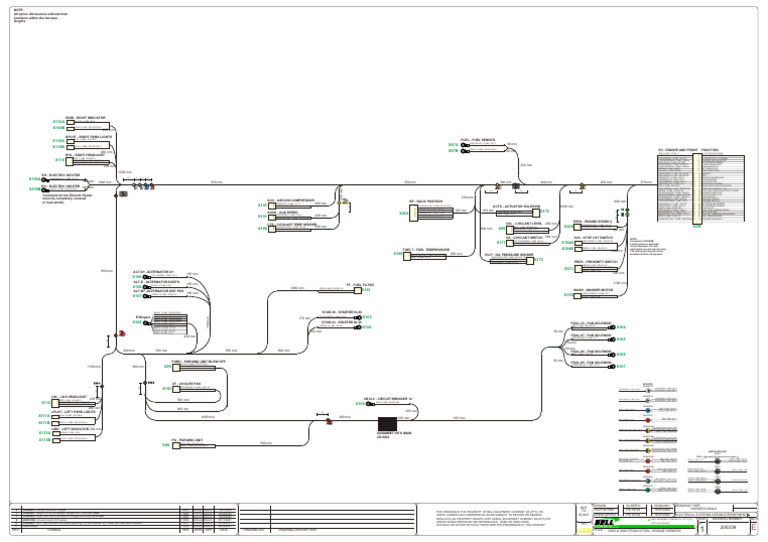Click the blue splice marker on the main trunk

coord(146,187)
